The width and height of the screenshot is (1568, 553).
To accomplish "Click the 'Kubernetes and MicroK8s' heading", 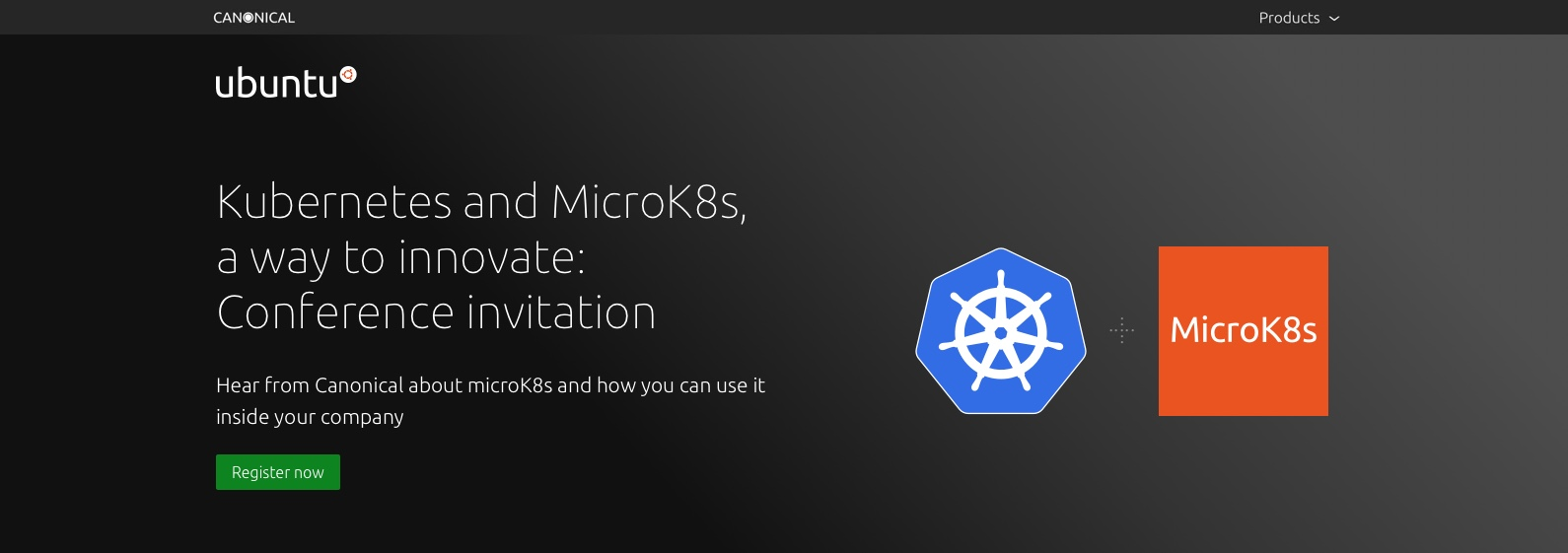I will click(x=482, y=257).
